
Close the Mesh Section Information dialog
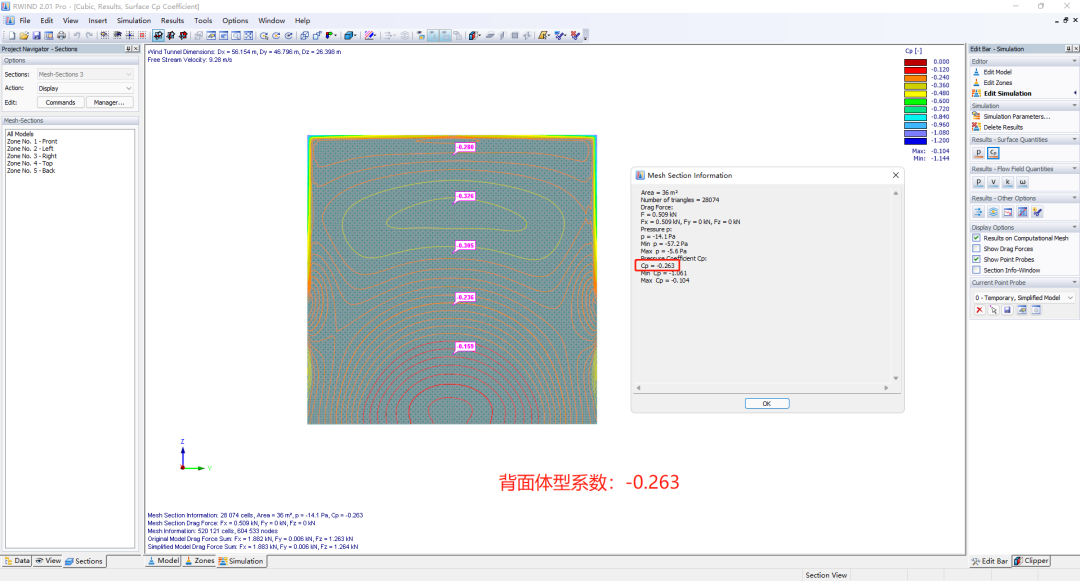tap(895, 176)
